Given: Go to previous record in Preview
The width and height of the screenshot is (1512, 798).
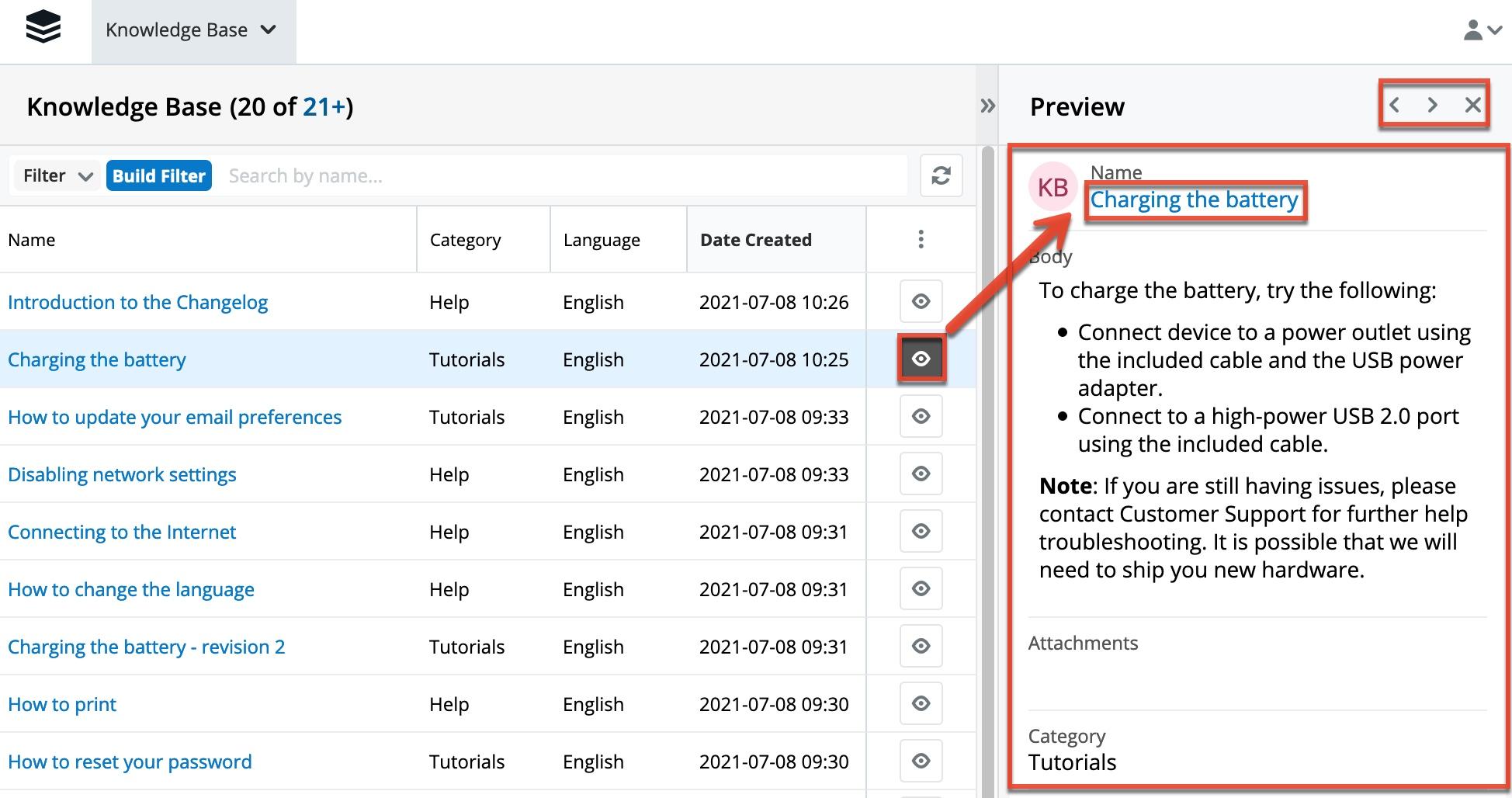Looking at the screenshot, I should pos(1394,105).
